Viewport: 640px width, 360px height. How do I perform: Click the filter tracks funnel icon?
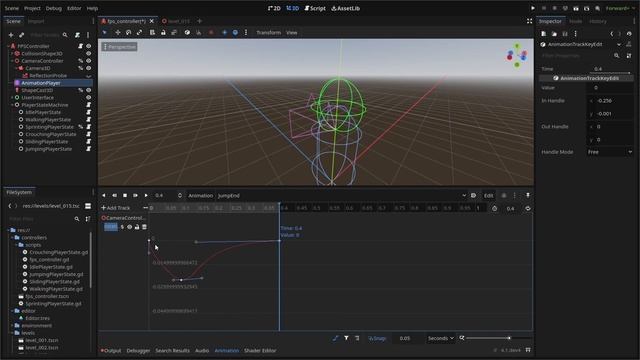(x=346, y=338)
